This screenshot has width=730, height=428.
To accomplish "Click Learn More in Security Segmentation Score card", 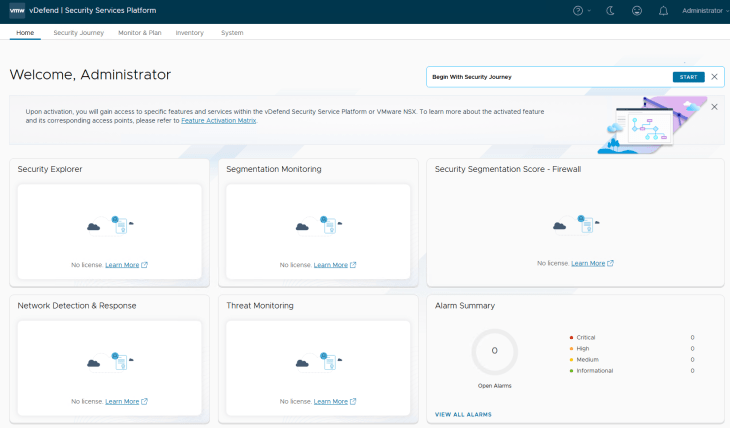I will tap(589, 263).
